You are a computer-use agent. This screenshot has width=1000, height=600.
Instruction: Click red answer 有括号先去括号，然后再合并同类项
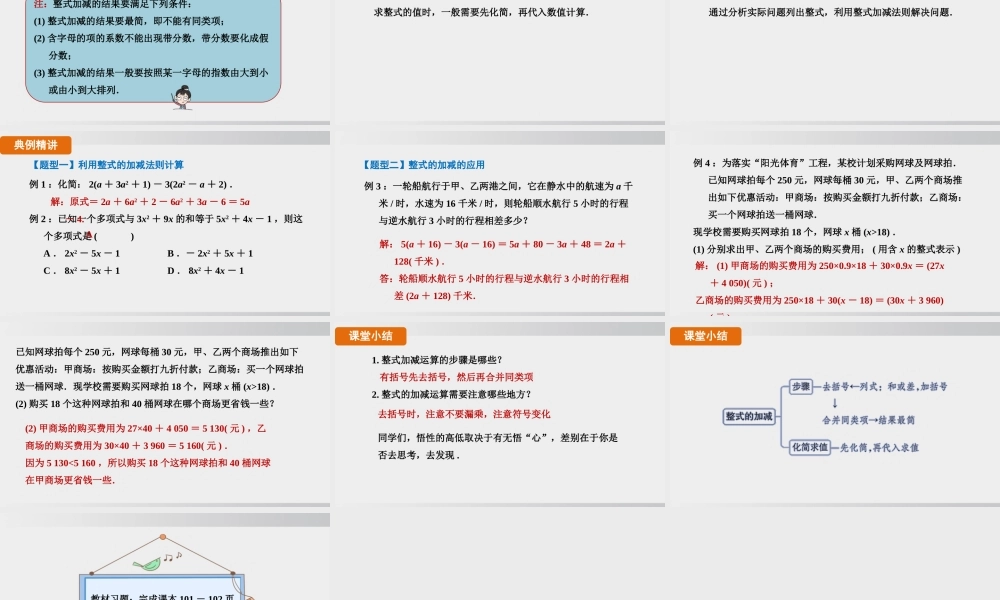[x=457, y=377]
